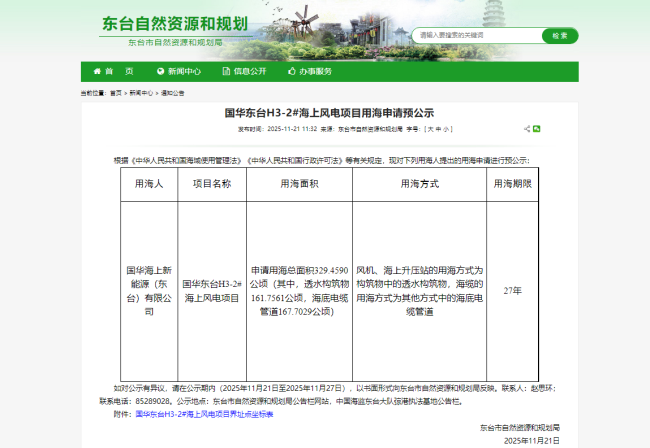This screenshot has width=650, height=448.
Task: Click the thumbs-up icon beside 办事服务
Action: click(292, 71)
